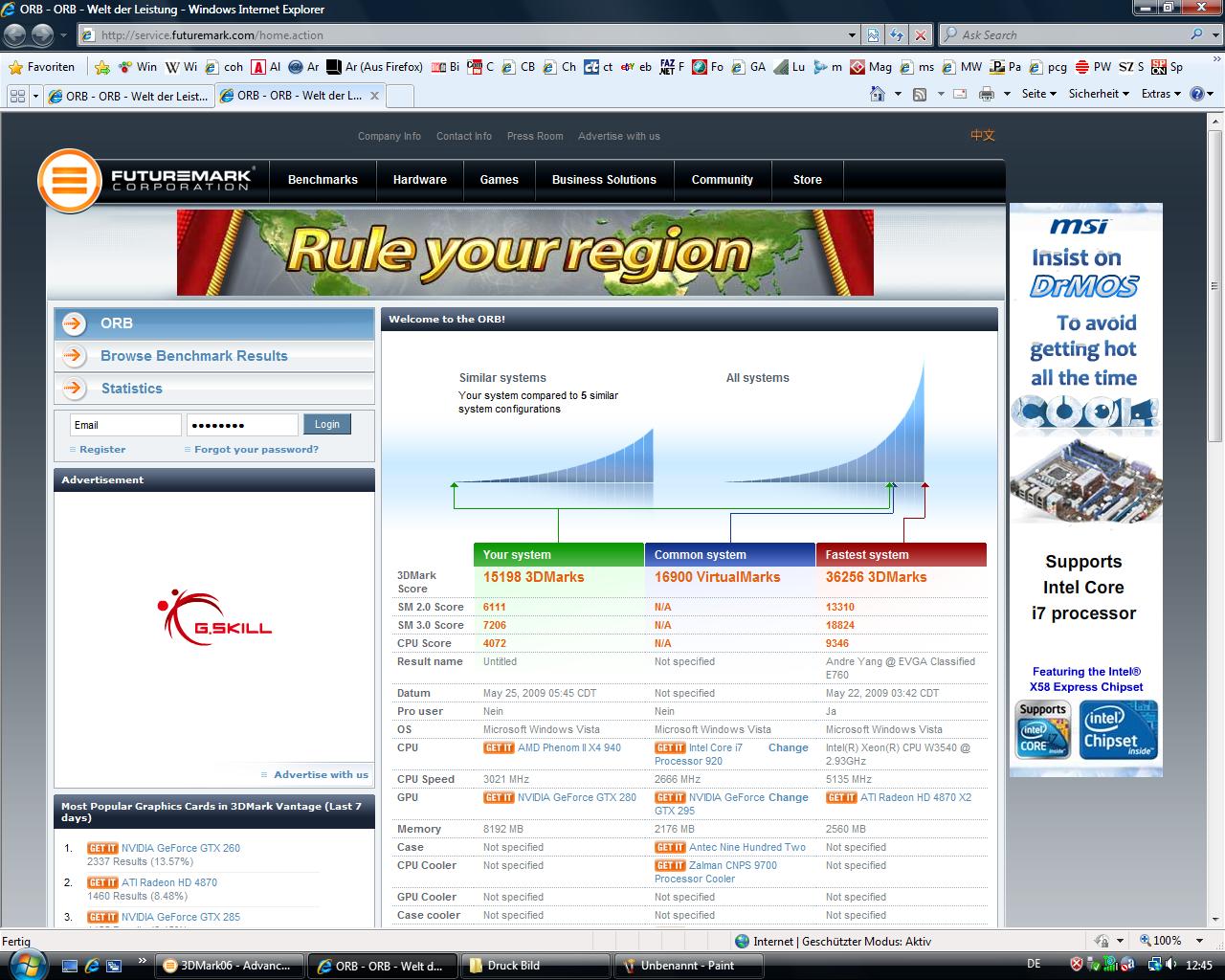Open the eBay eb bookmark
The height and width of the screenshot is (980, 1225).
pyautogui.click(x=636, y=67)
